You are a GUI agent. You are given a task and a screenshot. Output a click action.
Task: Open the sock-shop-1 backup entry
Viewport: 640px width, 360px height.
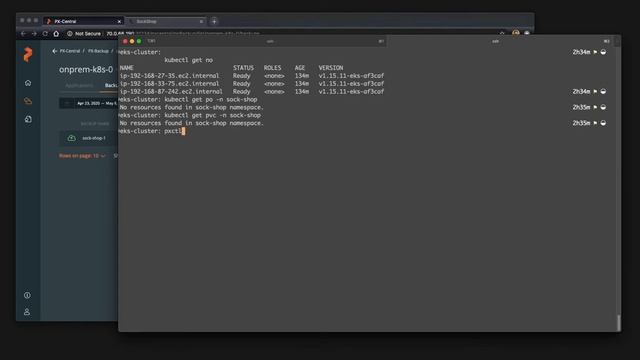[x=94, y=138]
